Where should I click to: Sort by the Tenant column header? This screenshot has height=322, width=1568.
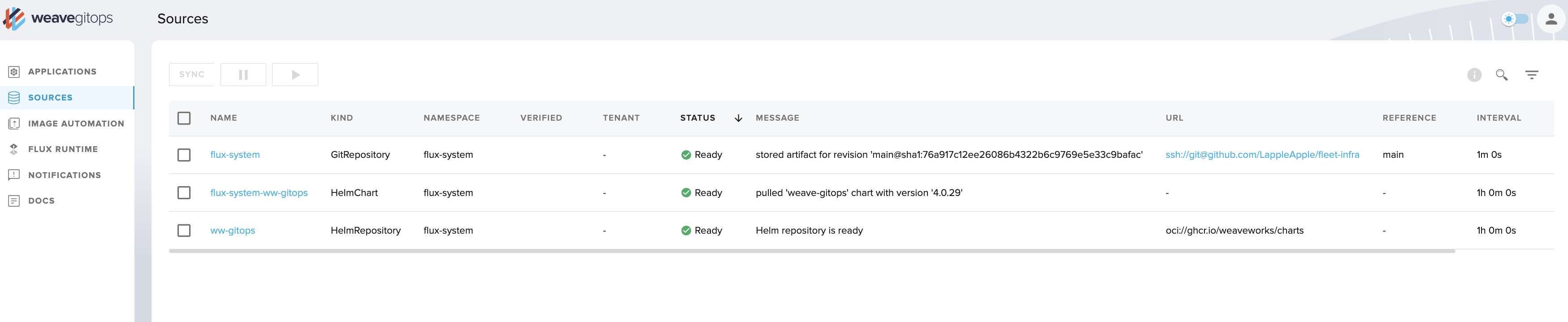click(x=621, y=118)
